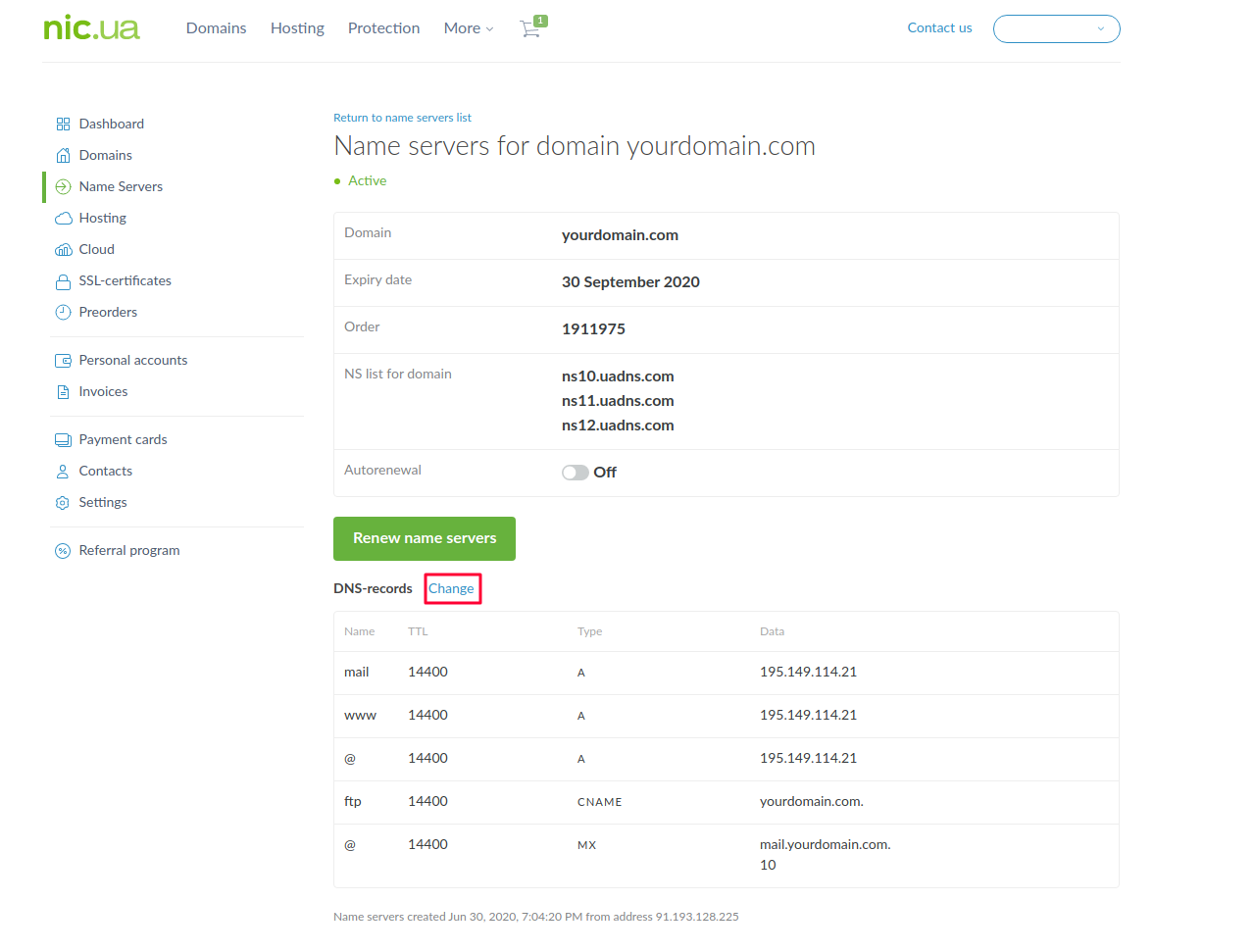Click the Domains house icon
The height and width of the screenshot is (952, 1254).
click(63, 156)
